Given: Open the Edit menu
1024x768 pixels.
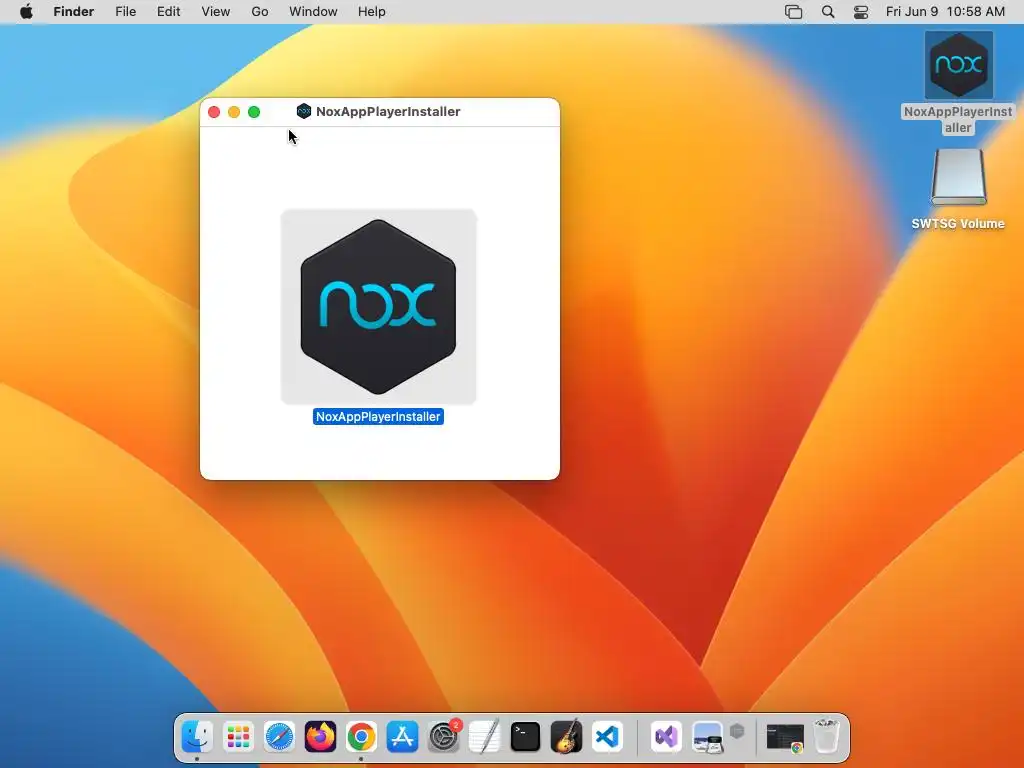Looking at the screenshot, I should coord(168,12).
